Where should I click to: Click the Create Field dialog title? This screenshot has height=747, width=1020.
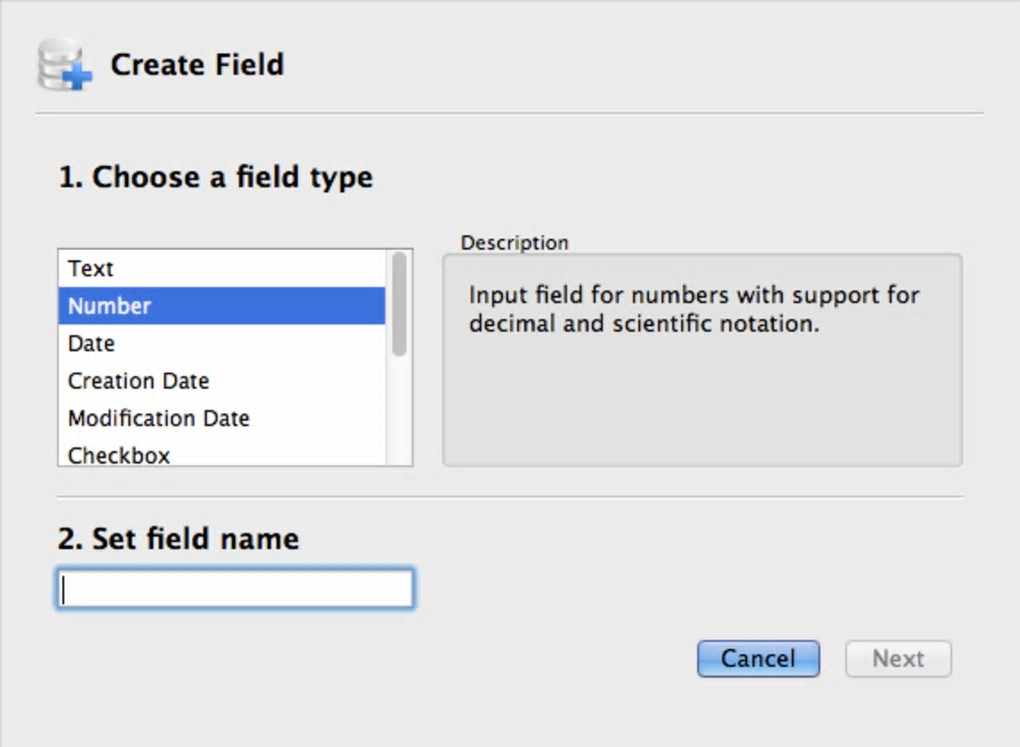click(x=197, y=65)
